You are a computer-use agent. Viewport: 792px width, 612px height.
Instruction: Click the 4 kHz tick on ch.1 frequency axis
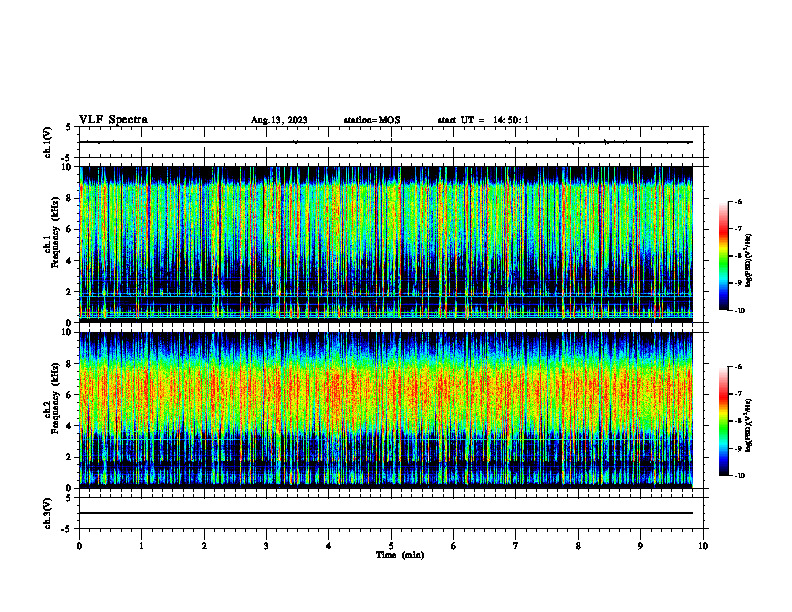click(70, 261)
